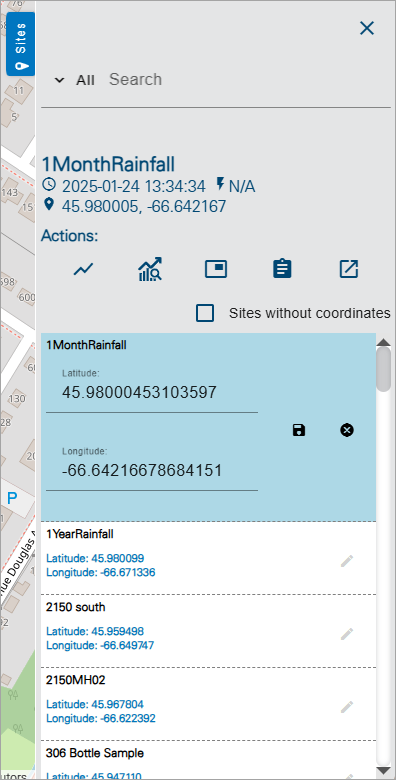Edit coordinates for 2150MH02 pencil icon

click(x=347, y=707)
